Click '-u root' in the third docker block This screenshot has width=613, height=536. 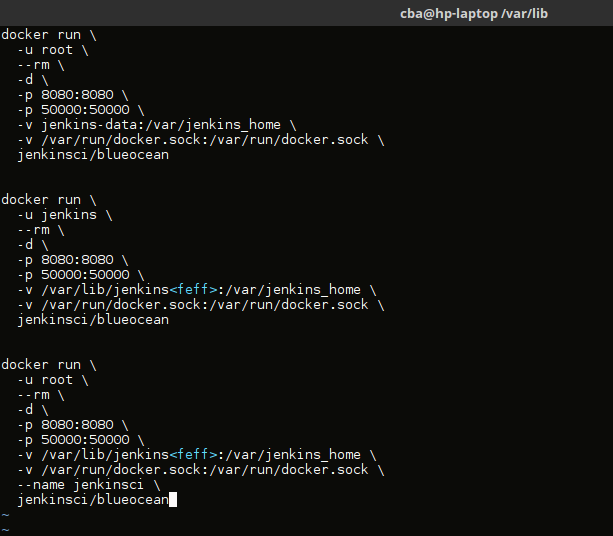(52, 380)
